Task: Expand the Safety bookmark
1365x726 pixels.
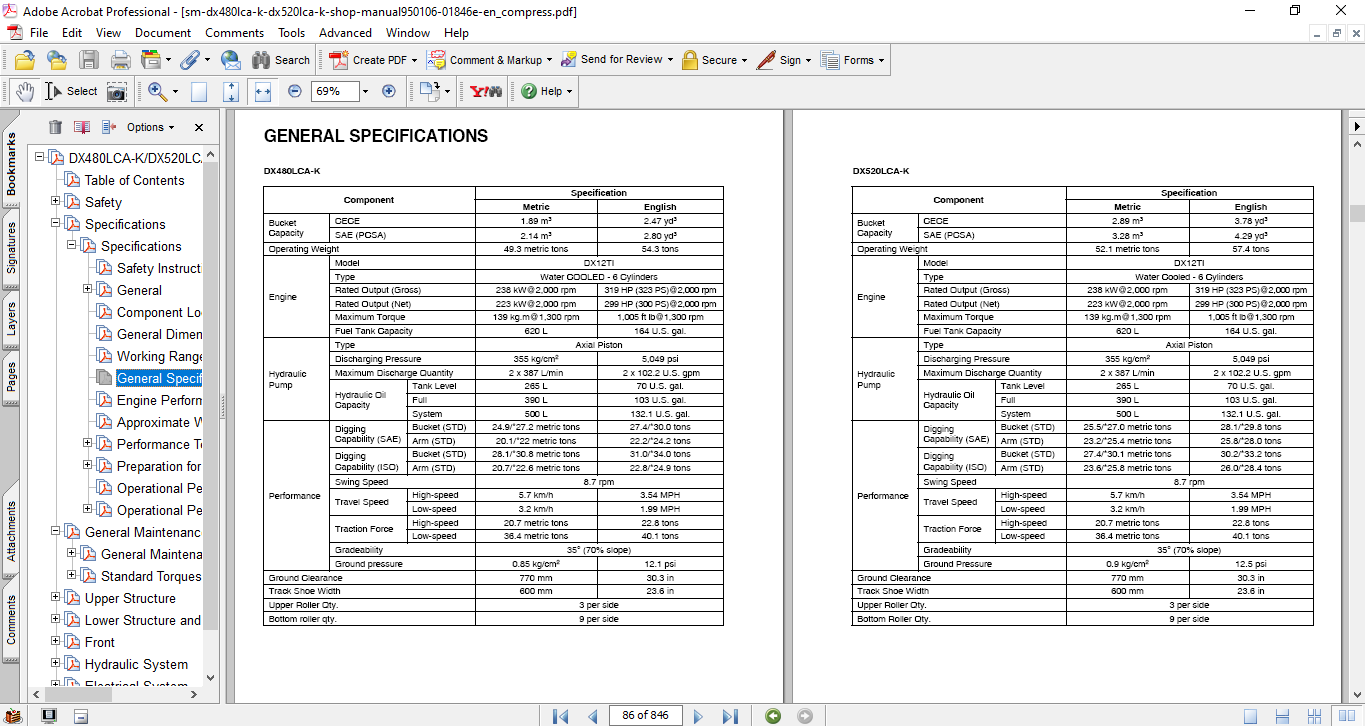Action: 56,202
